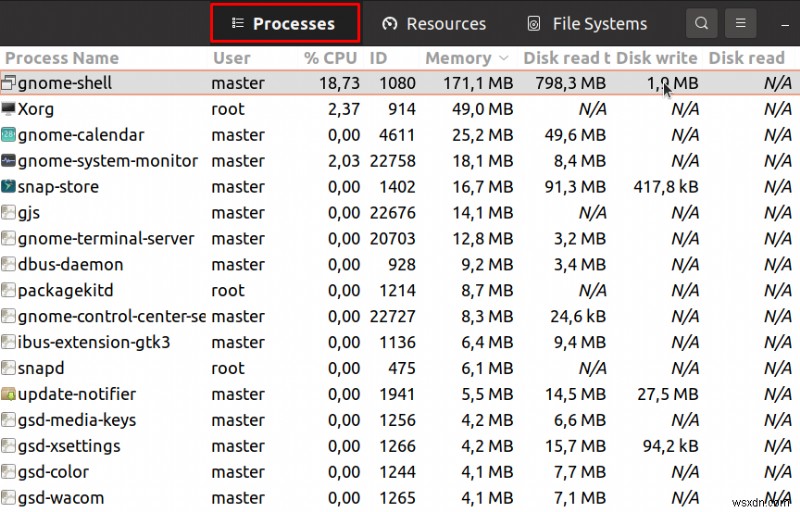
Task: Click the gnome-control-center-se process icon
Action: pyautogui.click(x=8, y=316)
